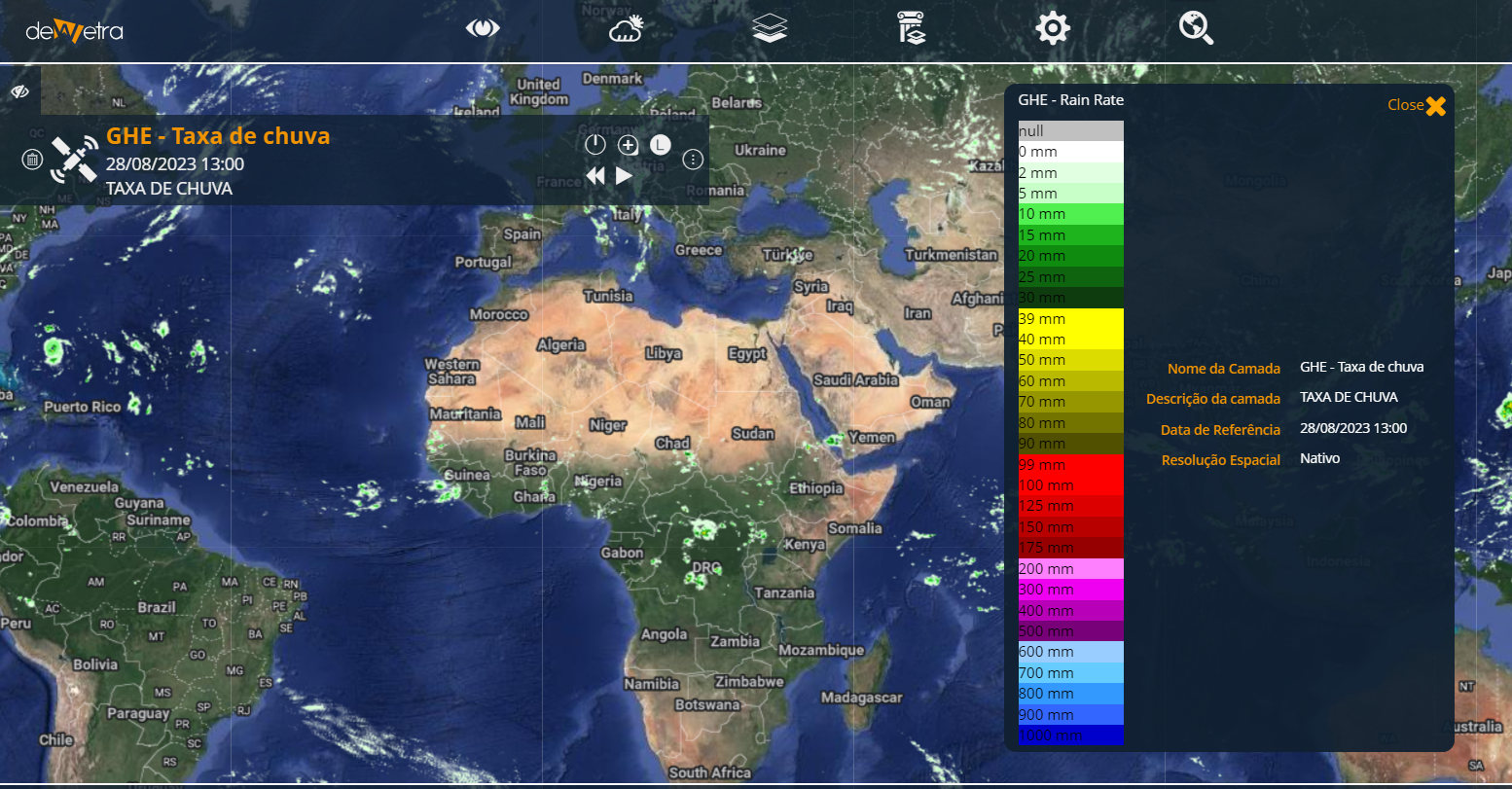Click the South Africa label on the map

(709, 772)
